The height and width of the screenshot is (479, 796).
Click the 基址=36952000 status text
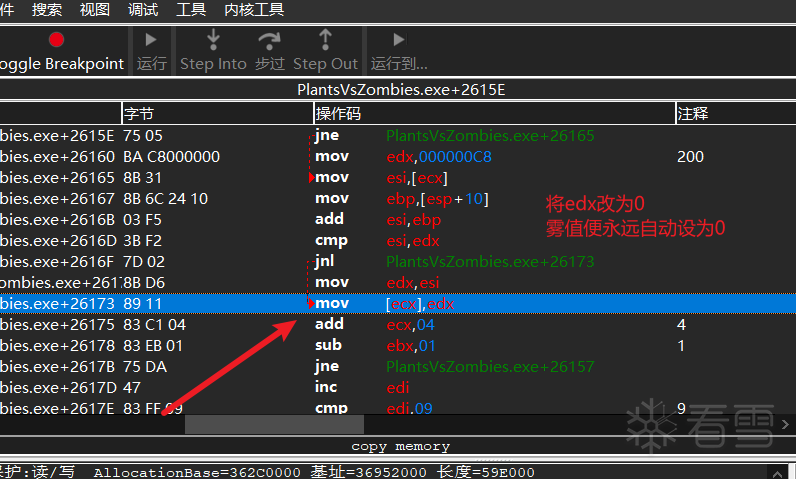(x=369, y=472)
